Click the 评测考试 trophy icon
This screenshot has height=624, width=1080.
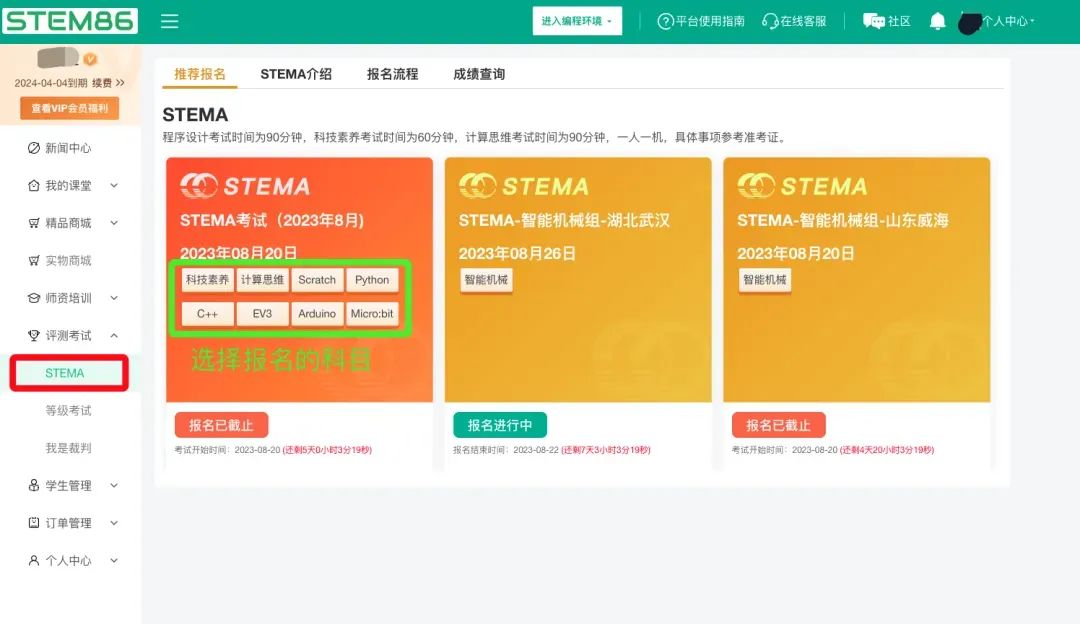33,335
